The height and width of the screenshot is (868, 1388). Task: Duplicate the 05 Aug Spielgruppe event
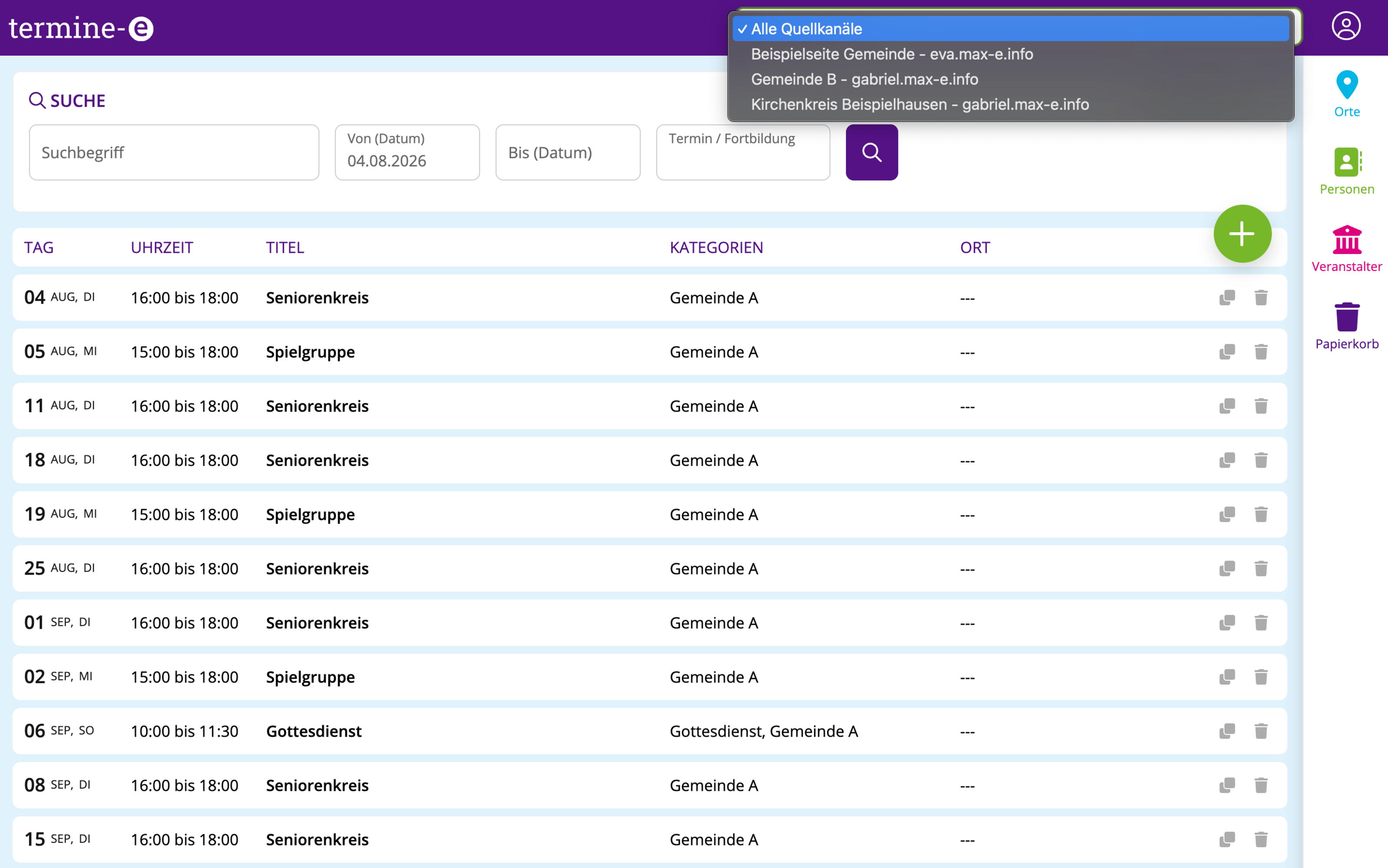pyautogui.click(x=1227, y=351)
